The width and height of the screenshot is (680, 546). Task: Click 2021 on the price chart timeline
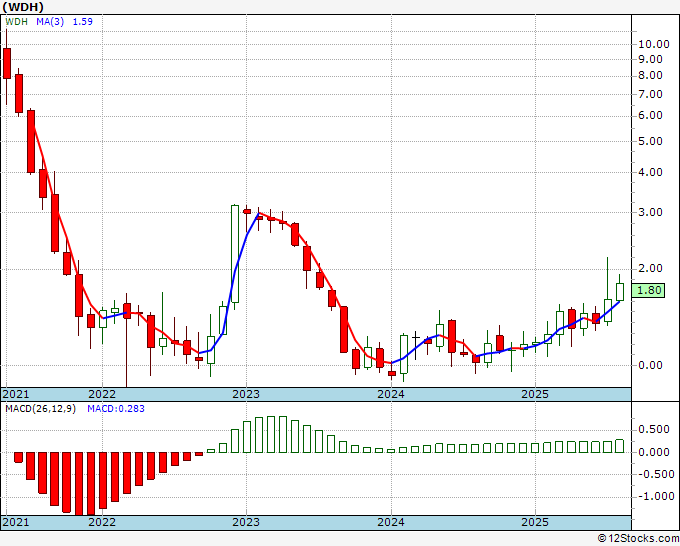pyautogui.click(x=16, y=394)
